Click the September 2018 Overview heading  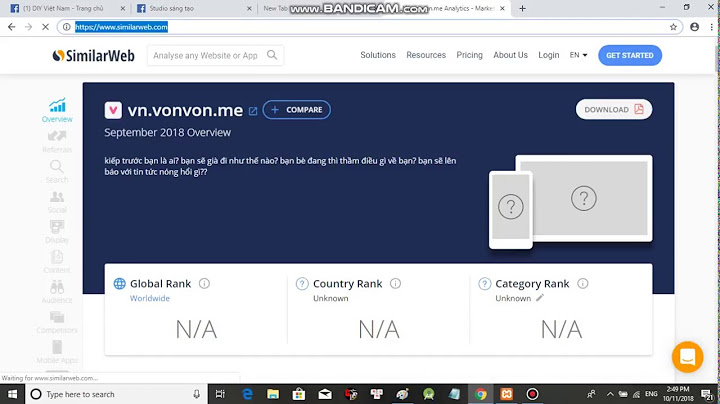click(168, 132)
